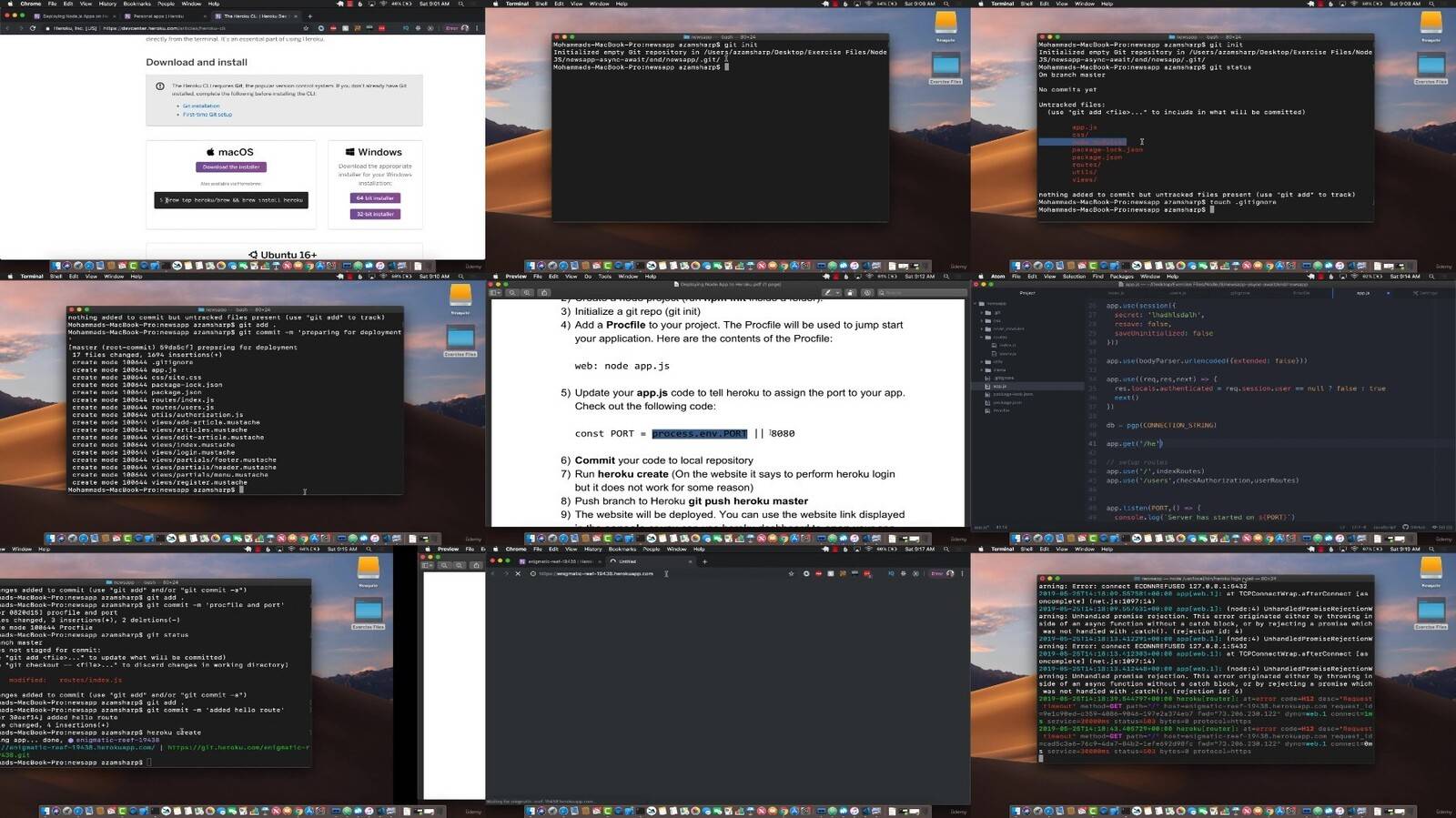Screen dimensions: 1456x818
Task: Click the search field in the Preview toolbar
Action: click(923, 293)
